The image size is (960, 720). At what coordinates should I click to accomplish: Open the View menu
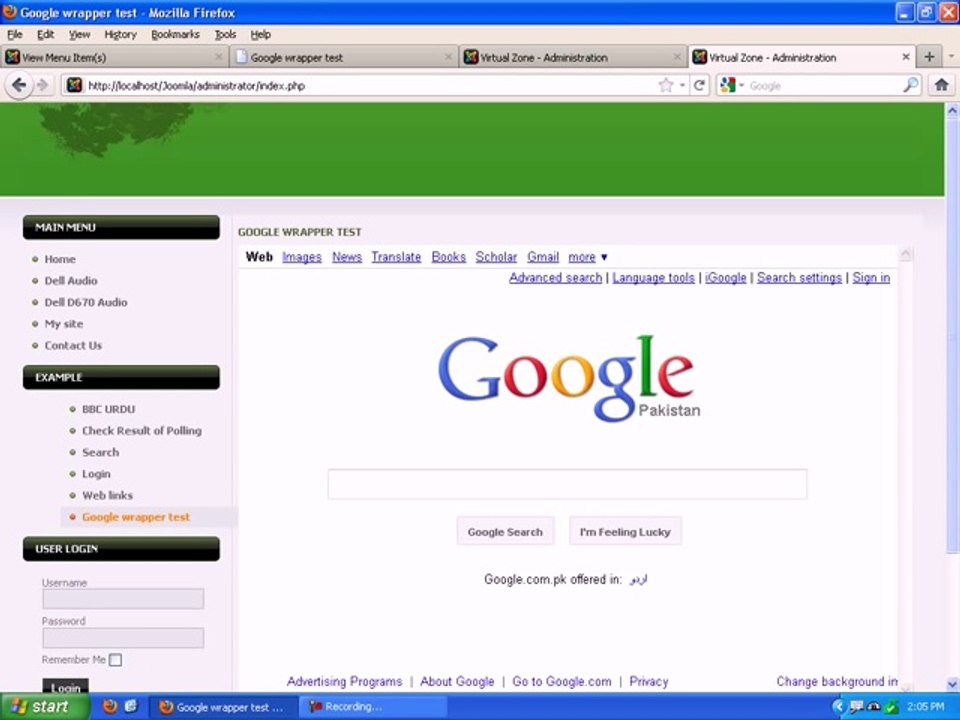pyautogui.click(x=79, y=34)
